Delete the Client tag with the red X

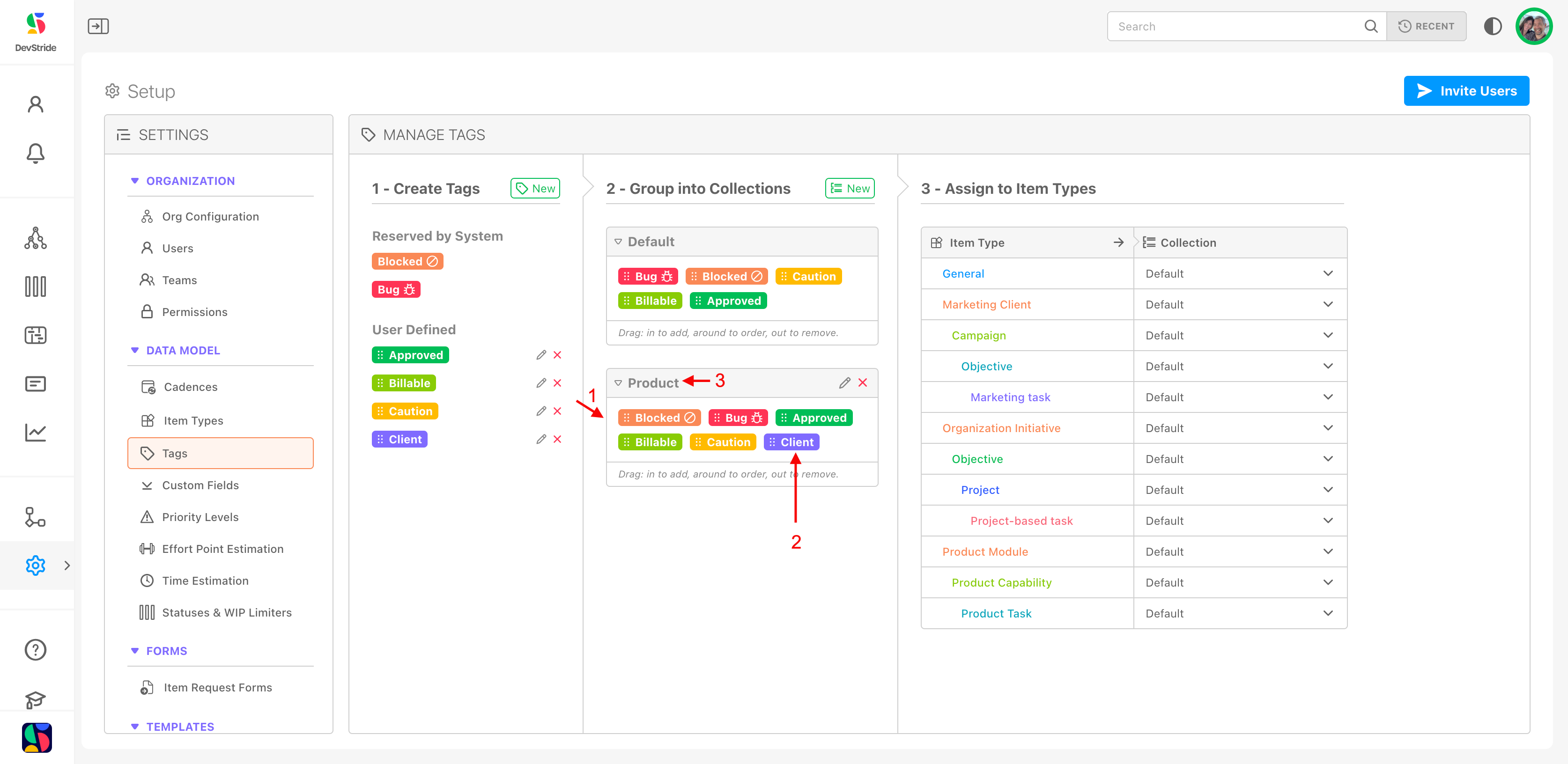[x=557, y=439]
